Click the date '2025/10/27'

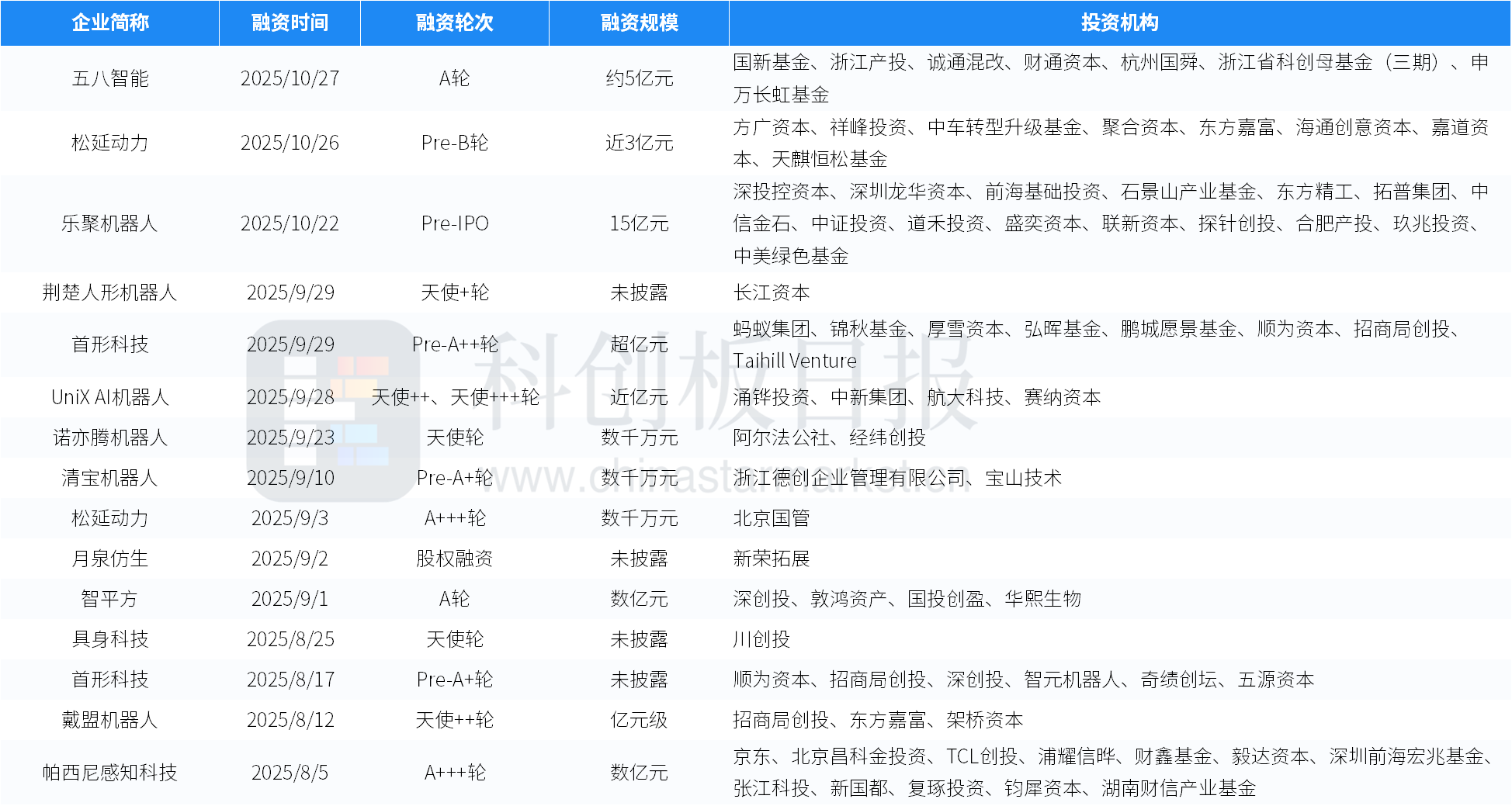290,78
